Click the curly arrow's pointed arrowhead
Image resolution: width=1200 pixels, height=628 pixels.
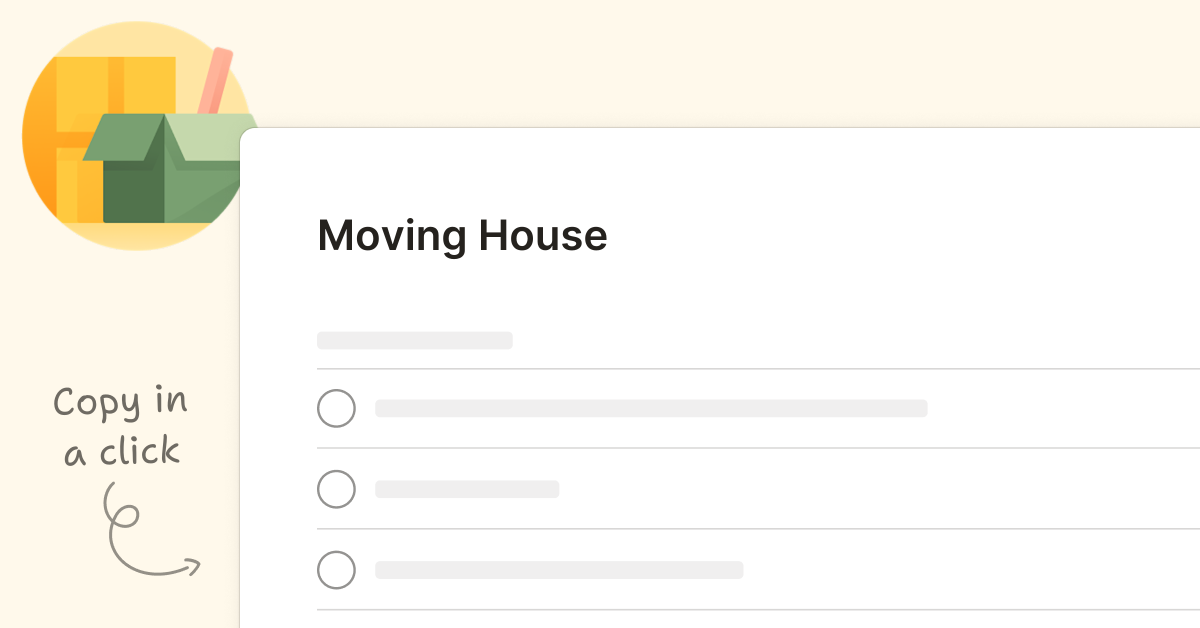[192, 567]
